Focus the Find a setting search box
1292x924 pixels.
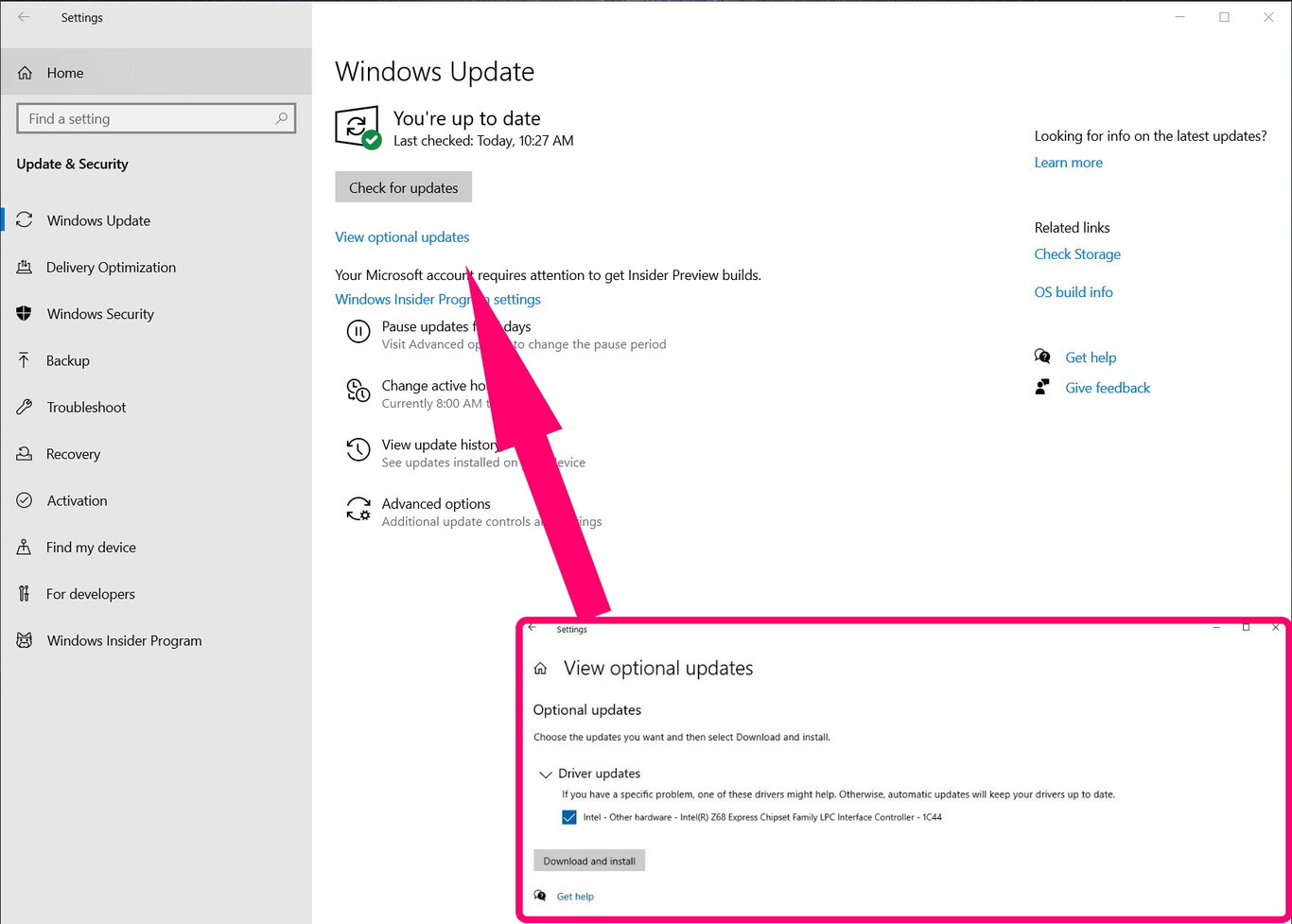tap(147, 118)
